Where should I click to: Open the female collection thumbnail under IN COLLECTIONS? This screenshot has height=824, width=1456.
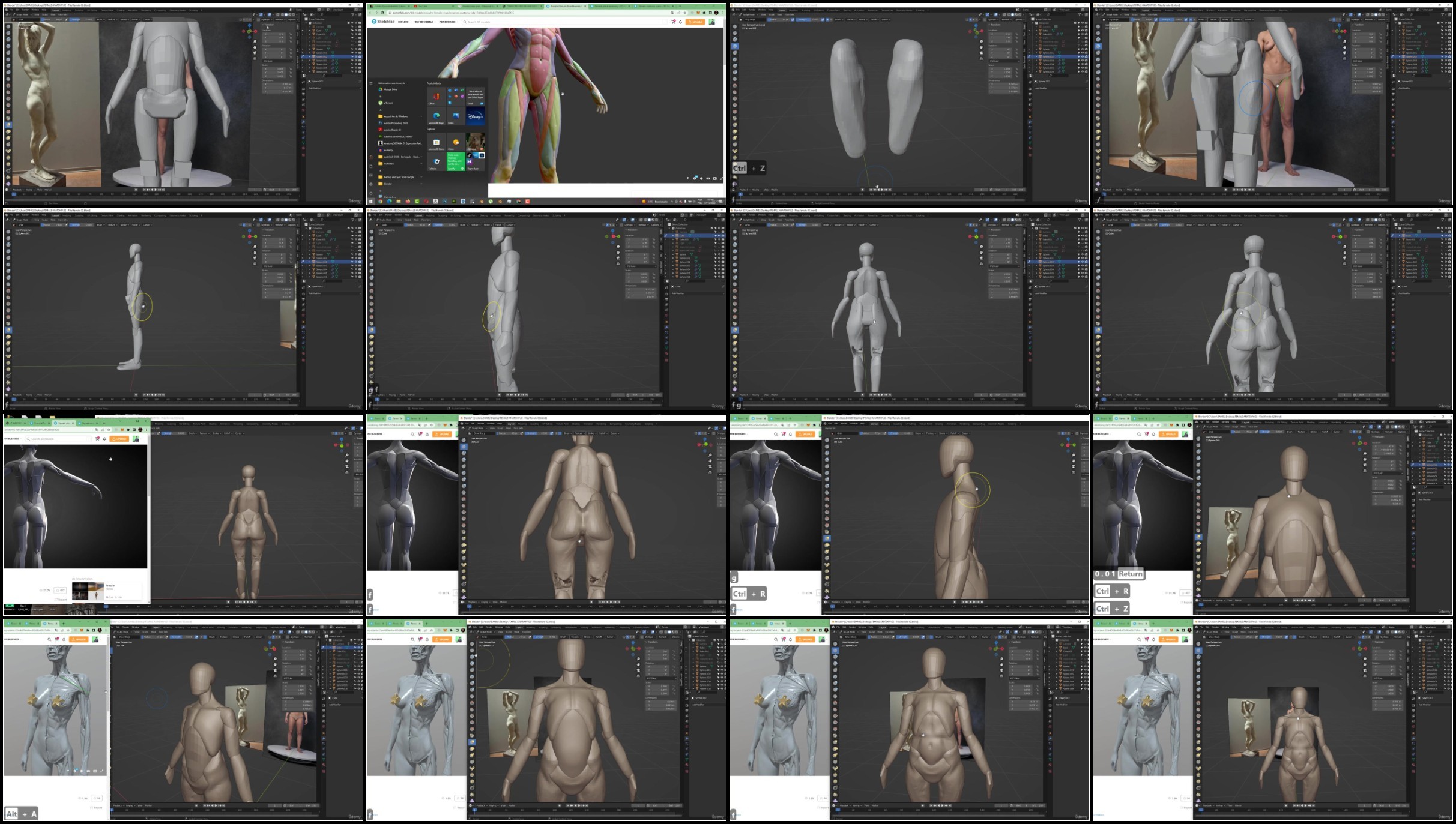pos(88,591)
